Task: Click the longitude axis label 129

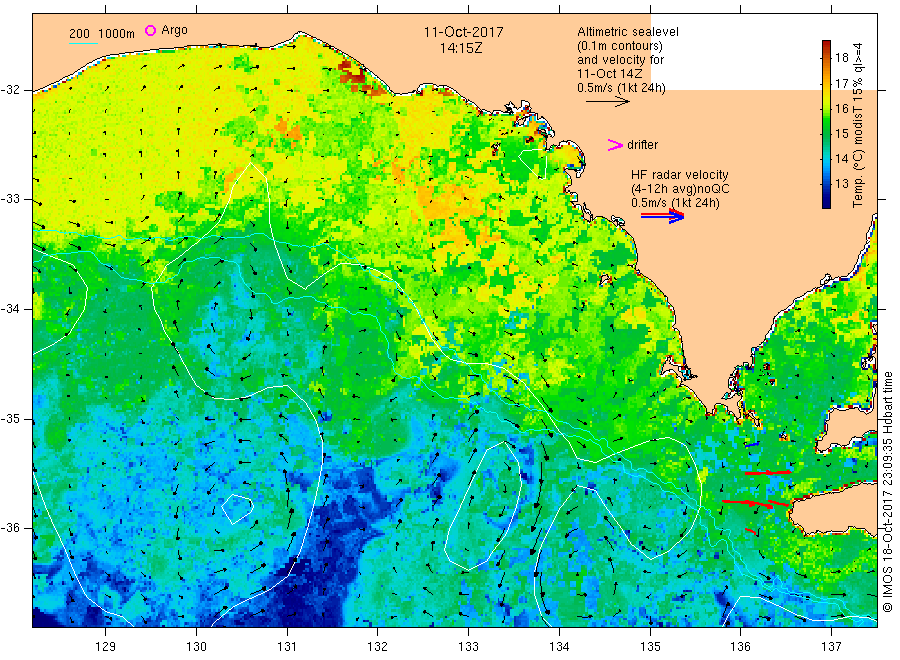Action: (106, 647)
